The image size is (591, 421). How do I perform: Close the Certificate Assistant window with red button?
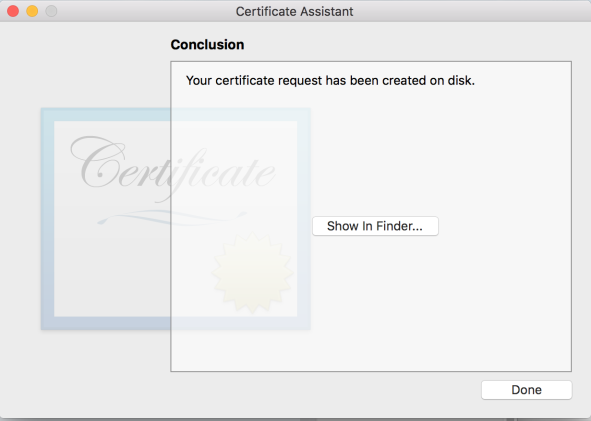coord(13,11)
